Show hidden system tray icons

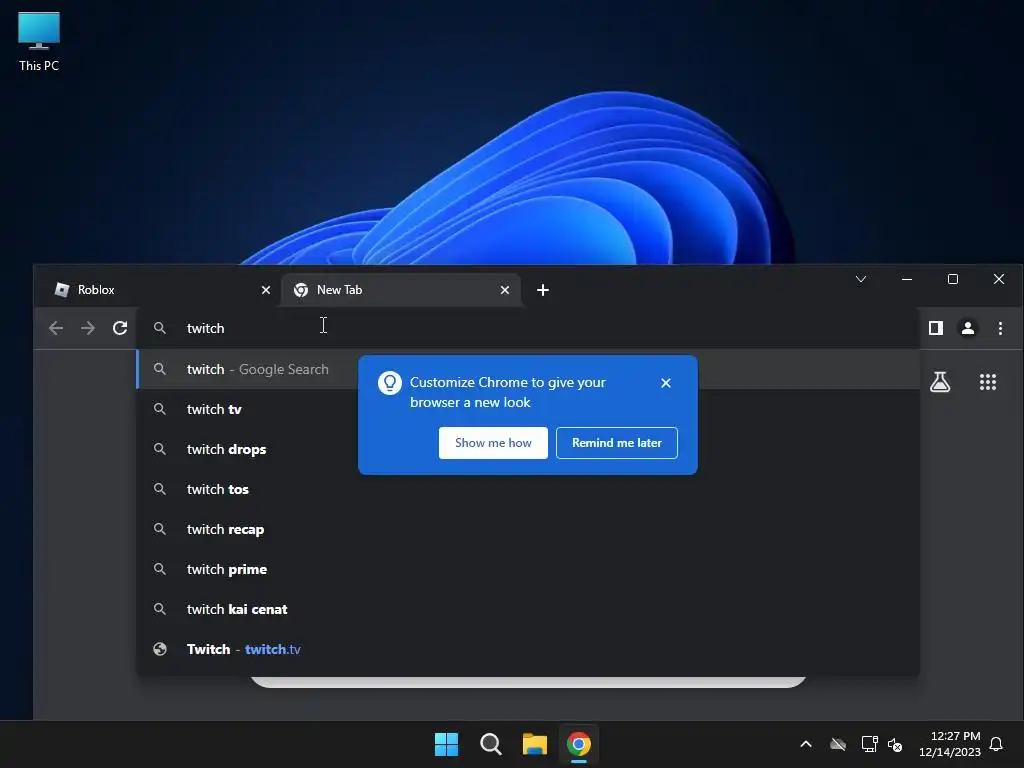[x=806, y=744]
